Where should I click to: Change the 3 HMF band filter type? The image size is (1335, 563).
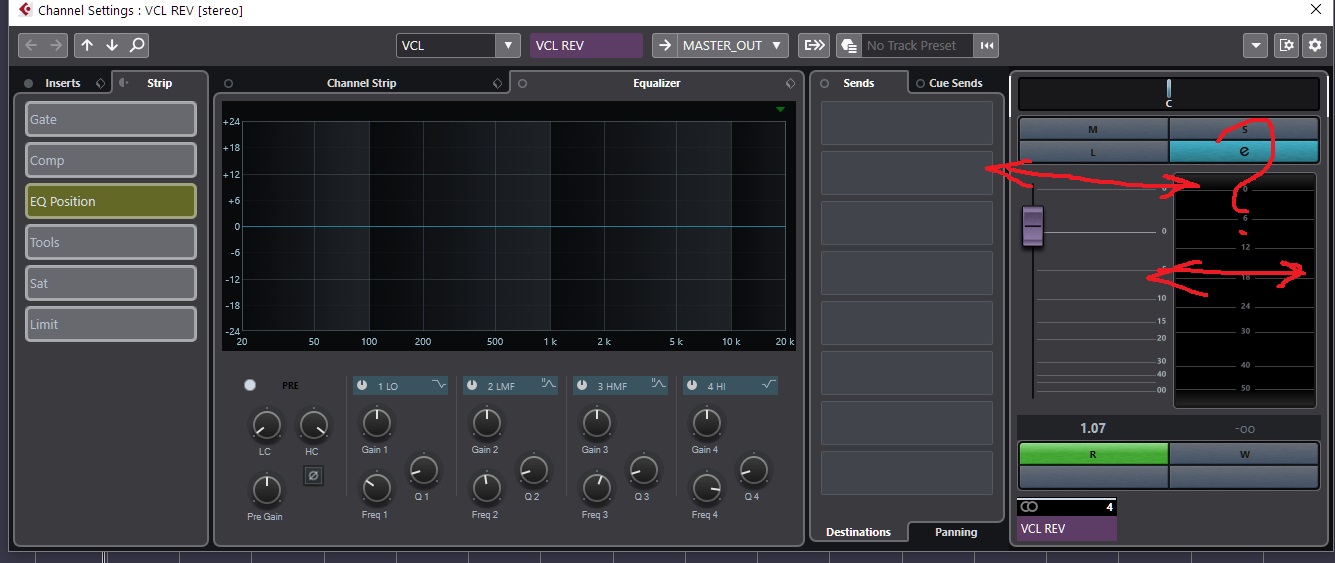(659, 385)
